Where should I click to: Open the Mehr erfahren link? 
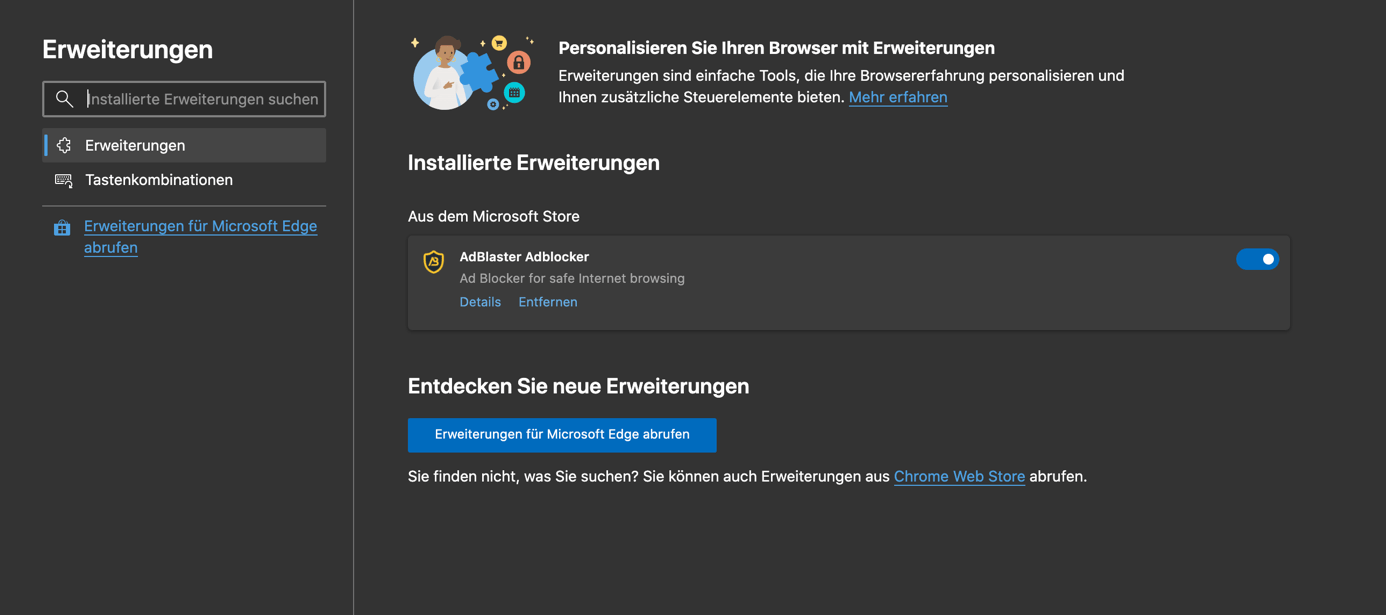898,97
